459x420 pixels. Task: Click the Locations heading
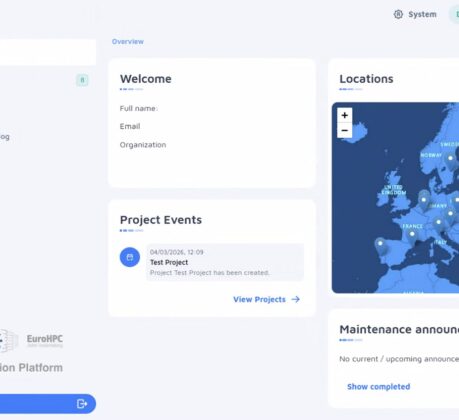pyautogui.click(x=366, y=79)
